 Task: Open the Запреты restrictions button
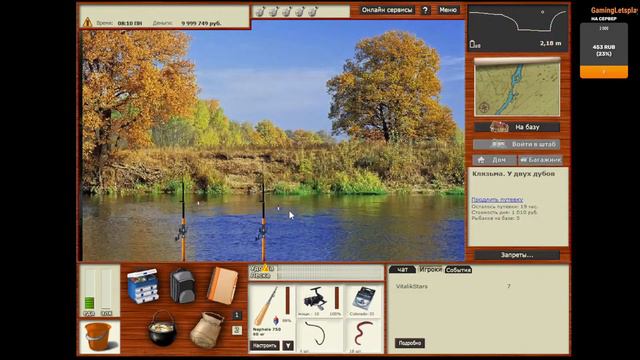(517, 255)
